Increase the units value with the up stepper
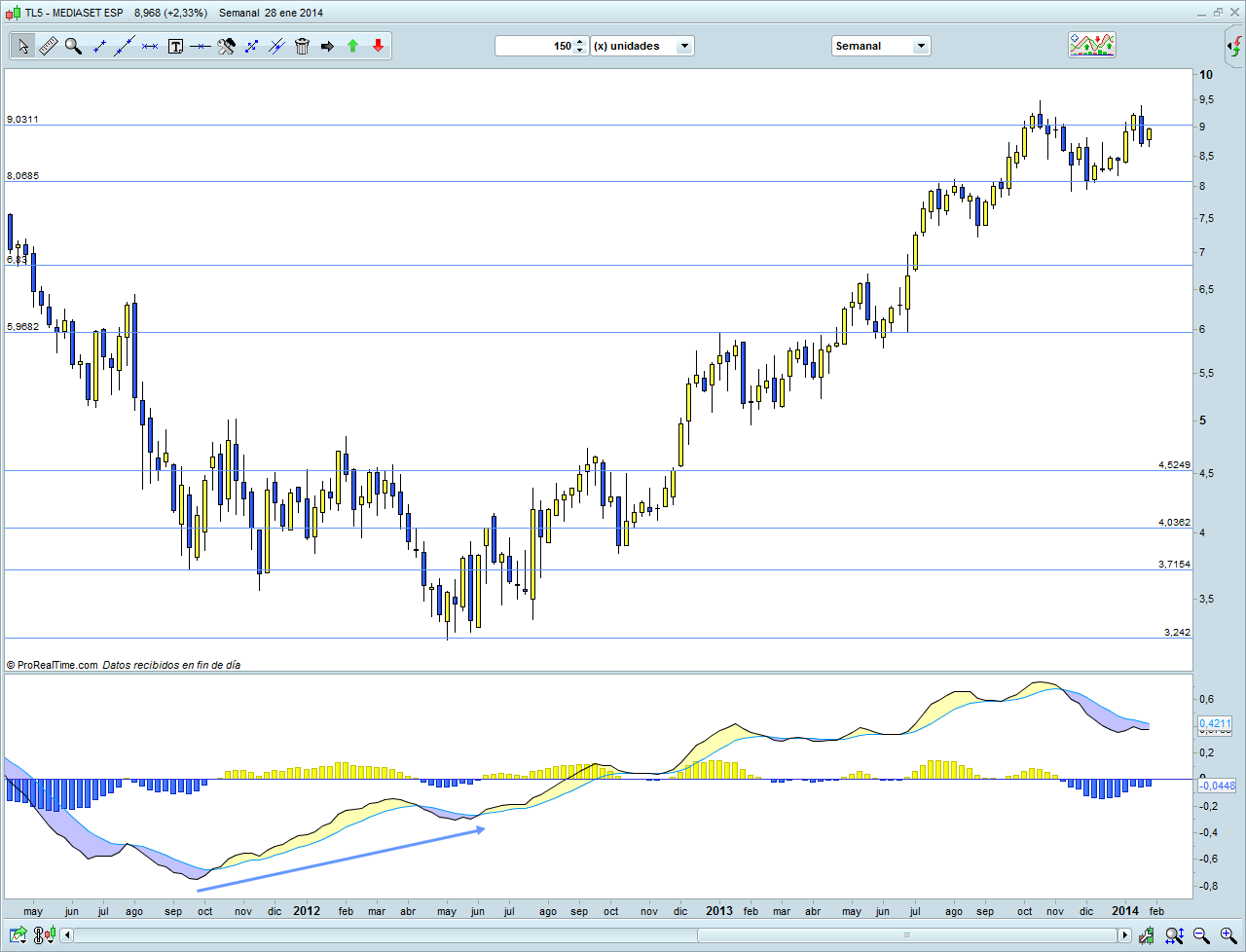The width and height of the screenshot is (1246, 952). tap(580, 42)
